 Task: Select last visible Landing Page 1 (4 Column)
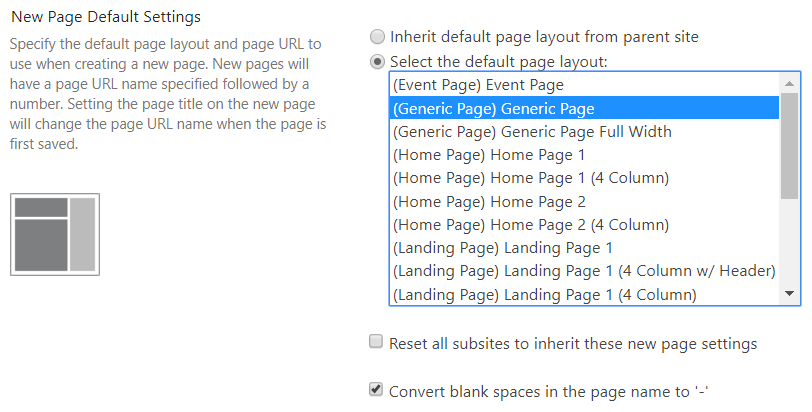584,294
